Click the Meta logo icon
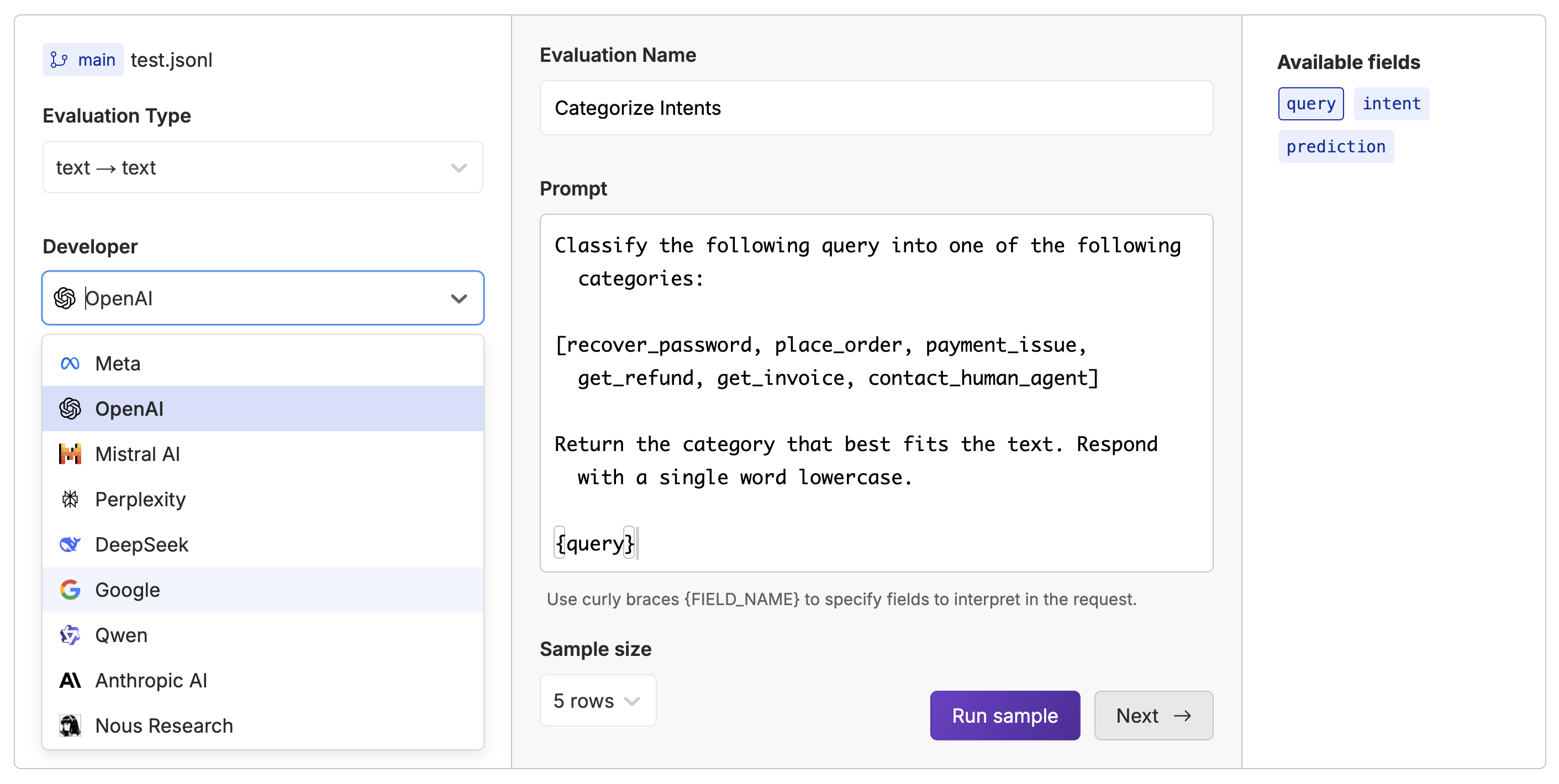The height and width of the screenshot is (784, 1559). pyautogui.click(x=70, y=364)
